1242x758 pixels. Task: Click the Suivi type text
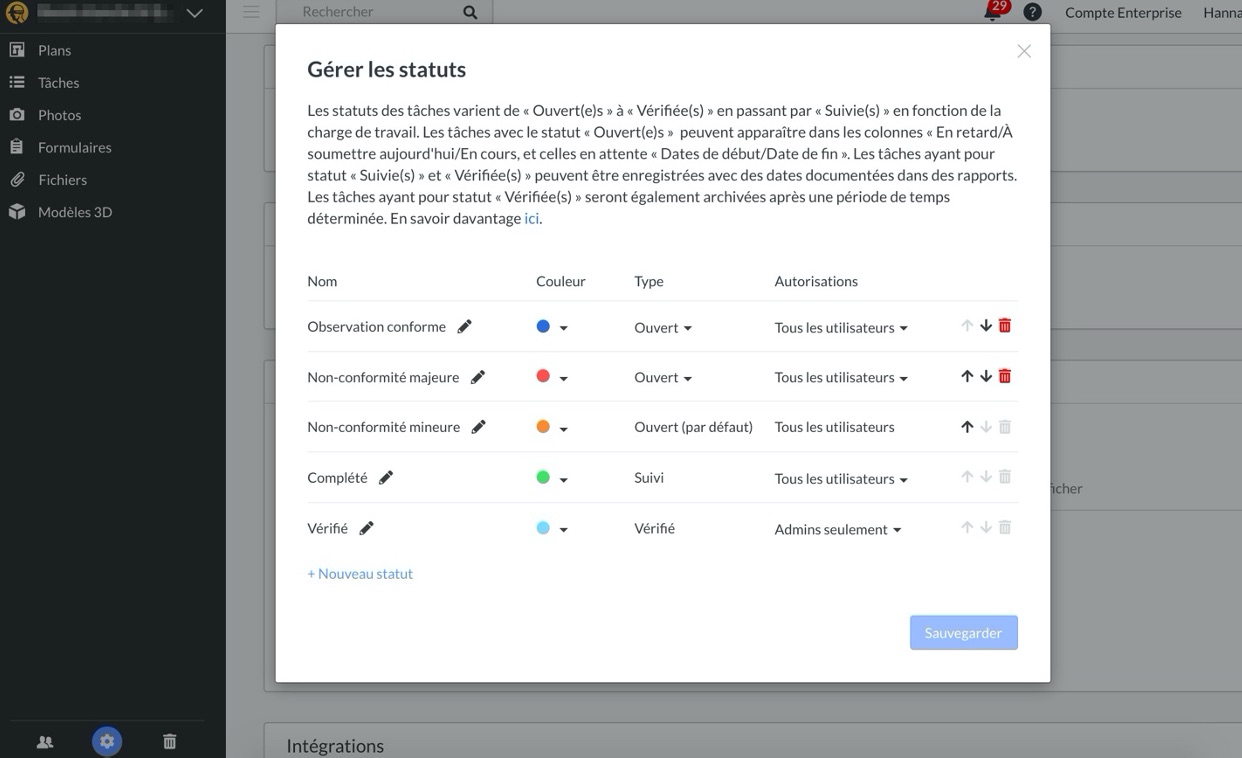[649, 478]
